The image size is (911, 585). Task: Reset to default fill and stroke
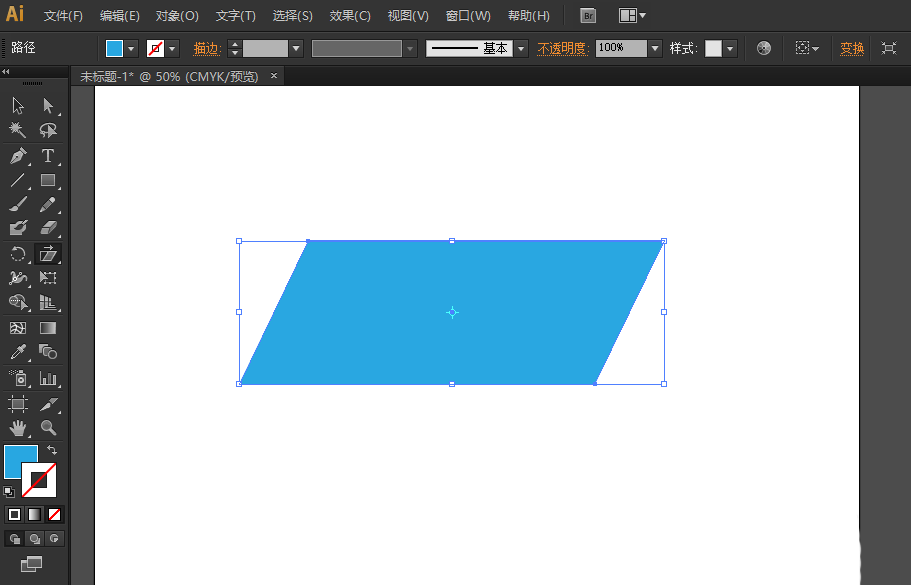click(9, 492)
